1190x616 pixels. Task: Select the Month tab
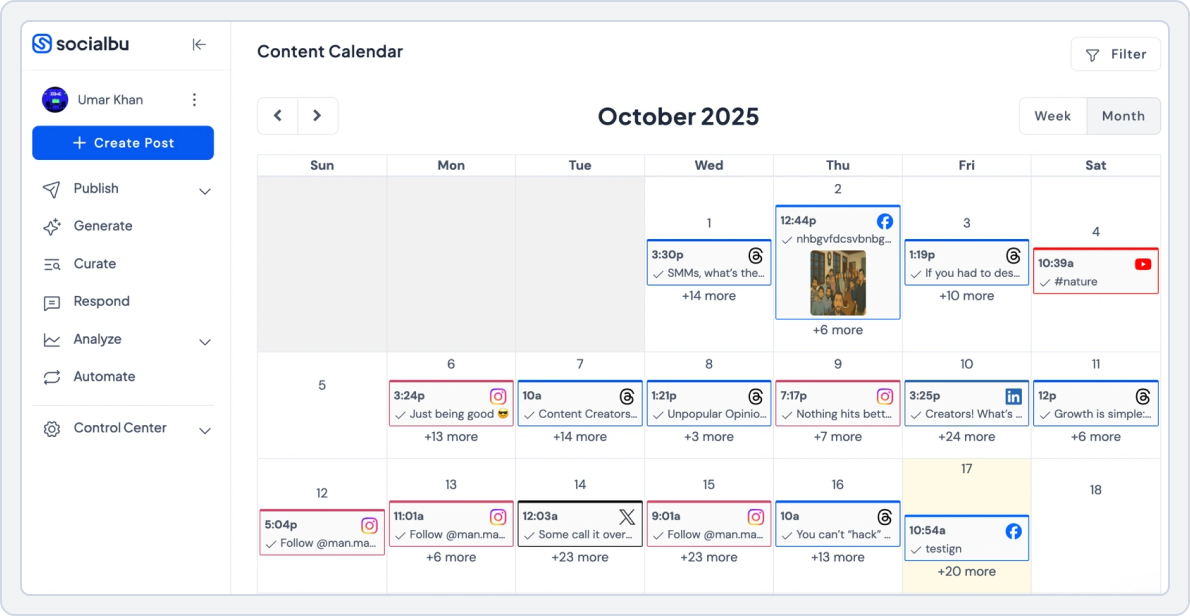pos(1123,116)
